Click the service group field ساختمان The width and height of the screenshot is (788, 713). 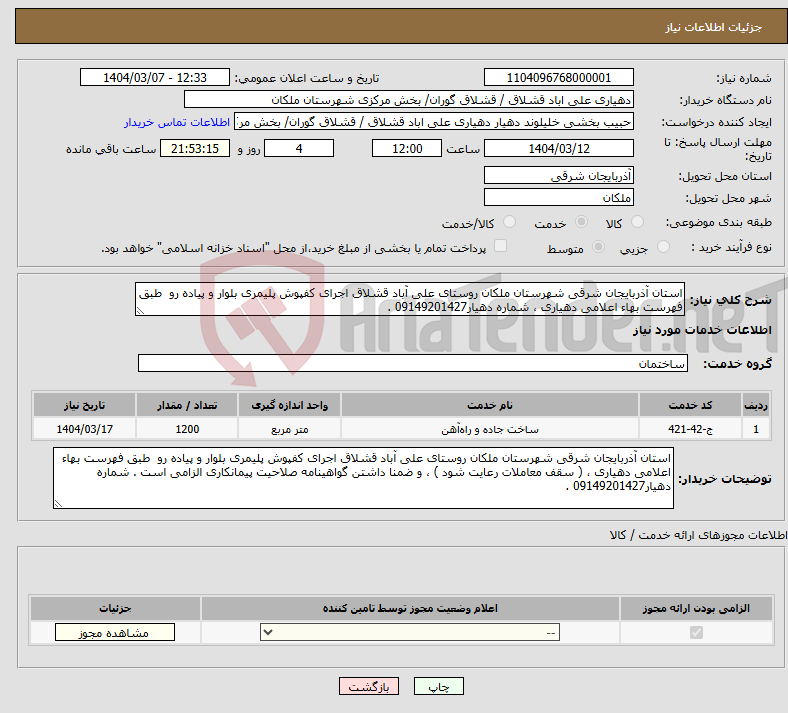pos(413,363)
